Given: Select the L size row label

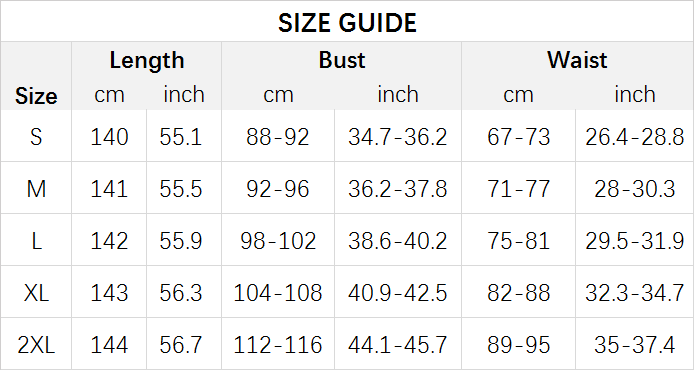Looking at the screenshot, I should tap(36, 241).
